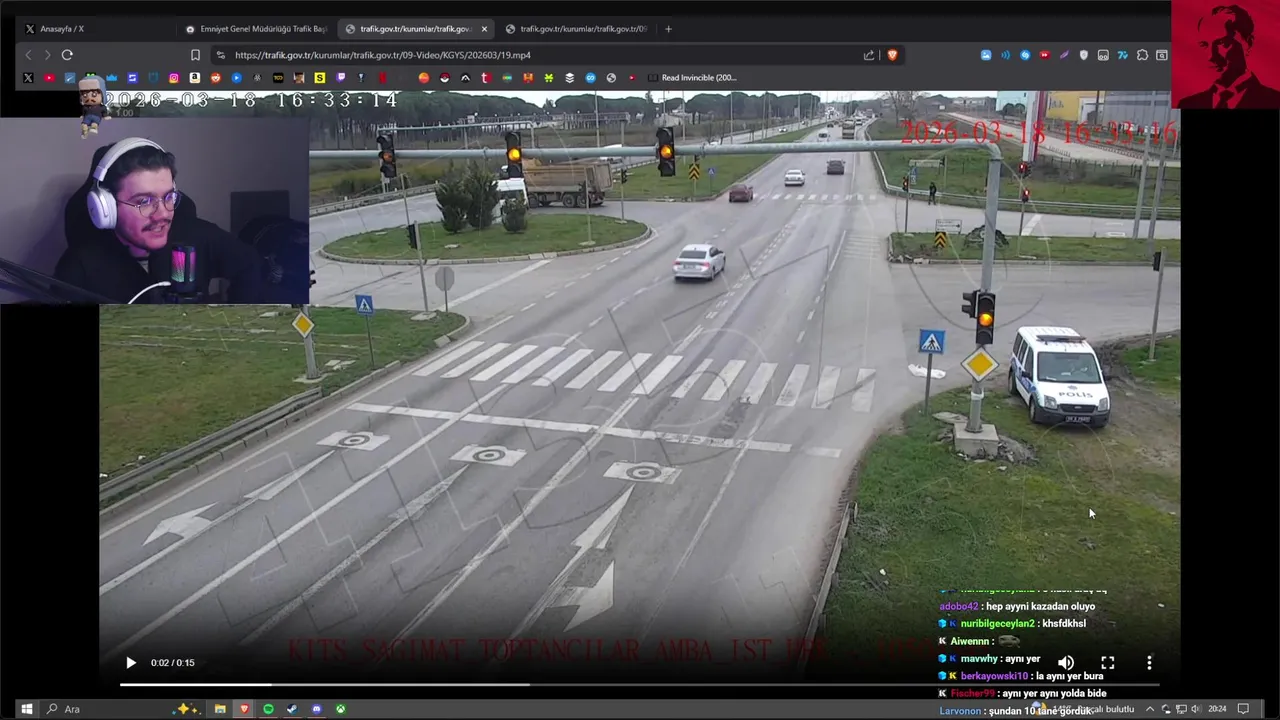Open the Windows Start menu
Image resolution: width=1280 pixels, height=720 pixels.
point(27,709)
